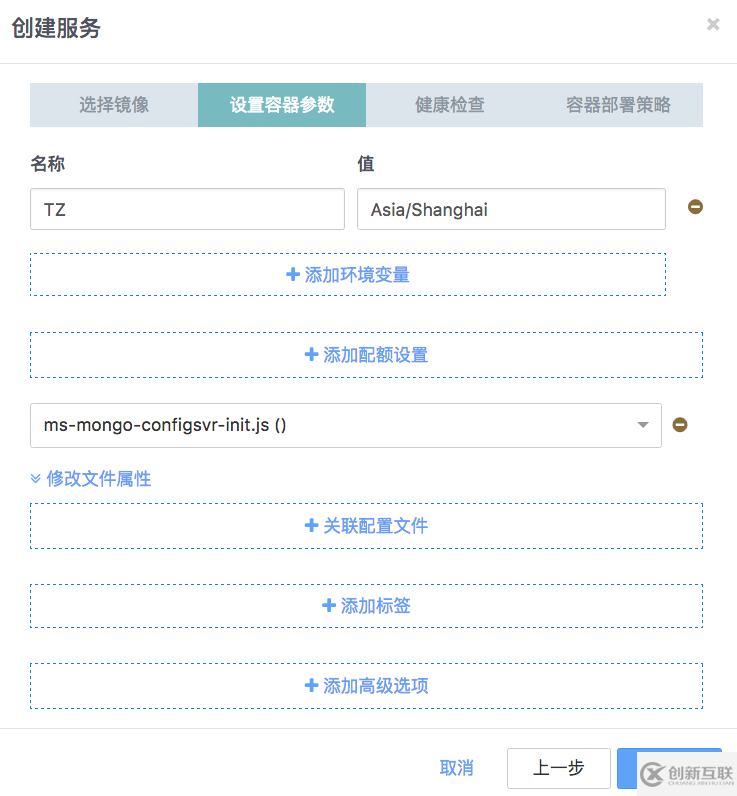Image resolution: width=737 pixels, height=796 pixels.
Task: Close the 创建服务 dialog
Action: 713,25
